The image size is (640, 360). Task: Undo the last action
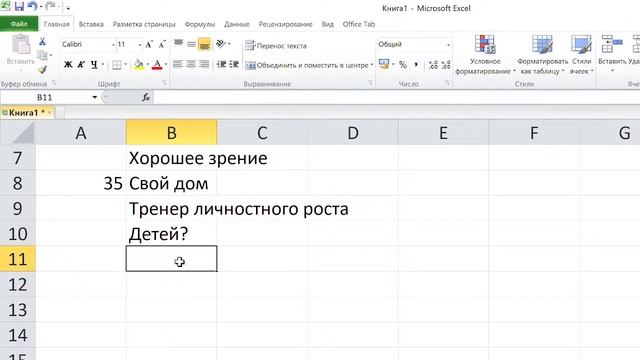click(32, 7)
